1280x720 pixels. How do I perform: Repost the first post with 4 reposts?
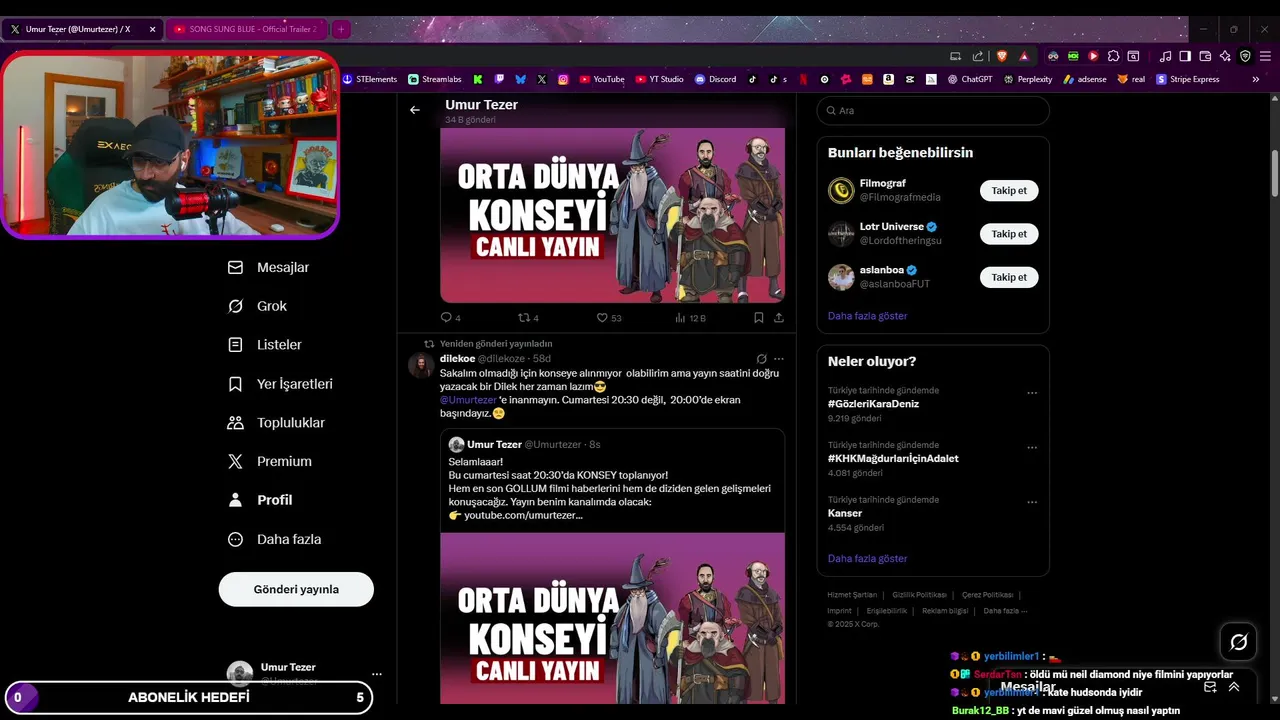coord(528,318)
